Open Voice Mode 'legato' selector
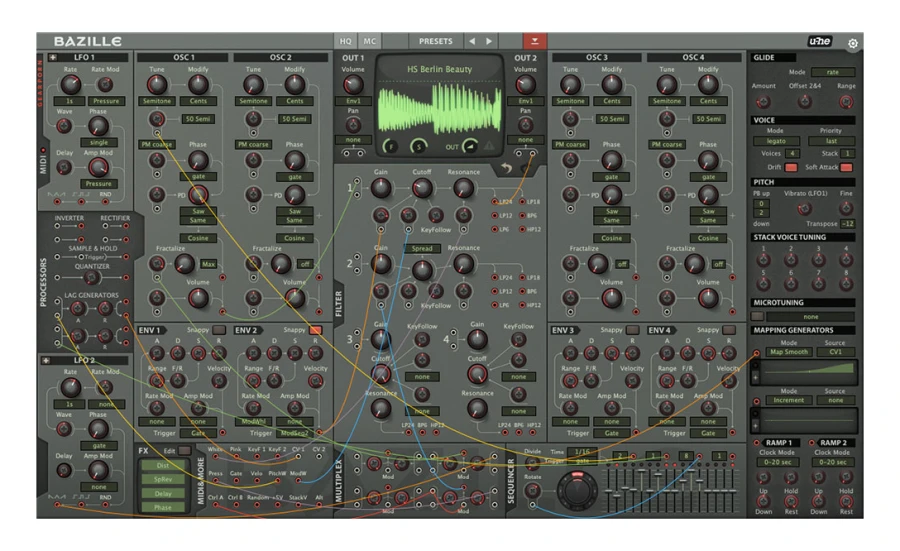This screenshot has width=900, height=551. pyautogui.click(x=776, y=141)
